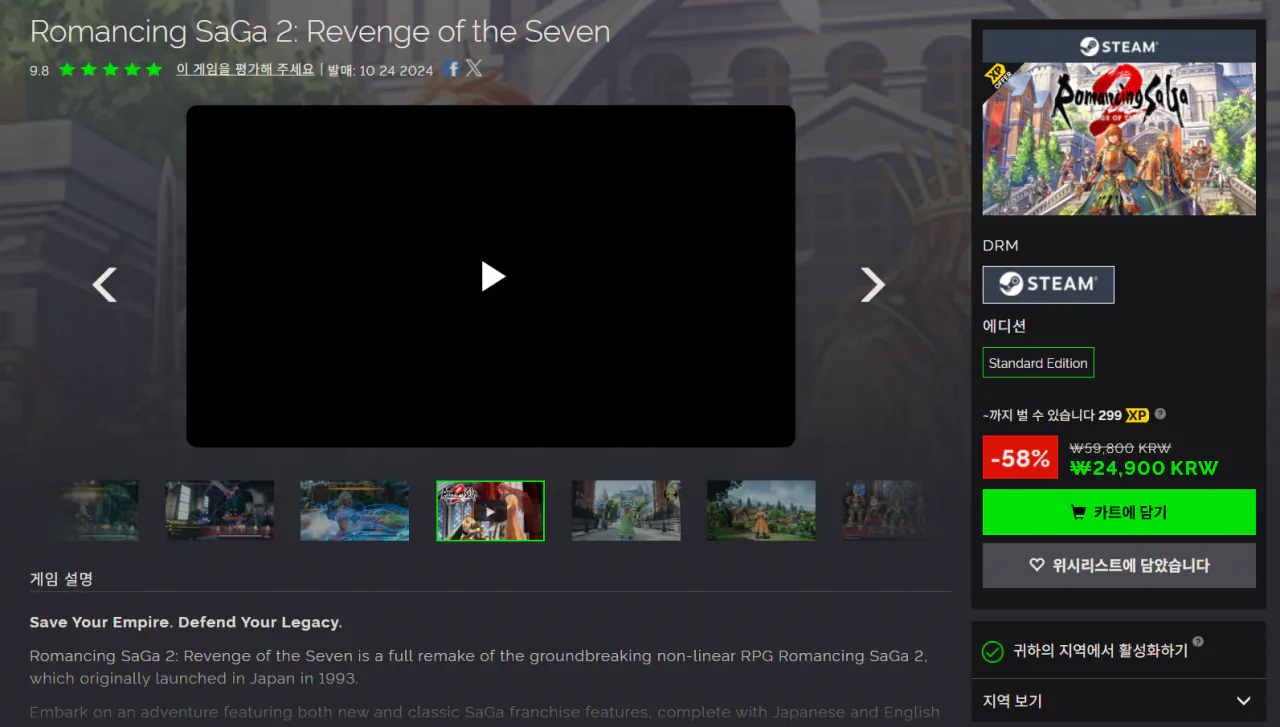The image size is (1280, 727).
Task: Go to the previous media slide
Action: (x=105, y=285)
